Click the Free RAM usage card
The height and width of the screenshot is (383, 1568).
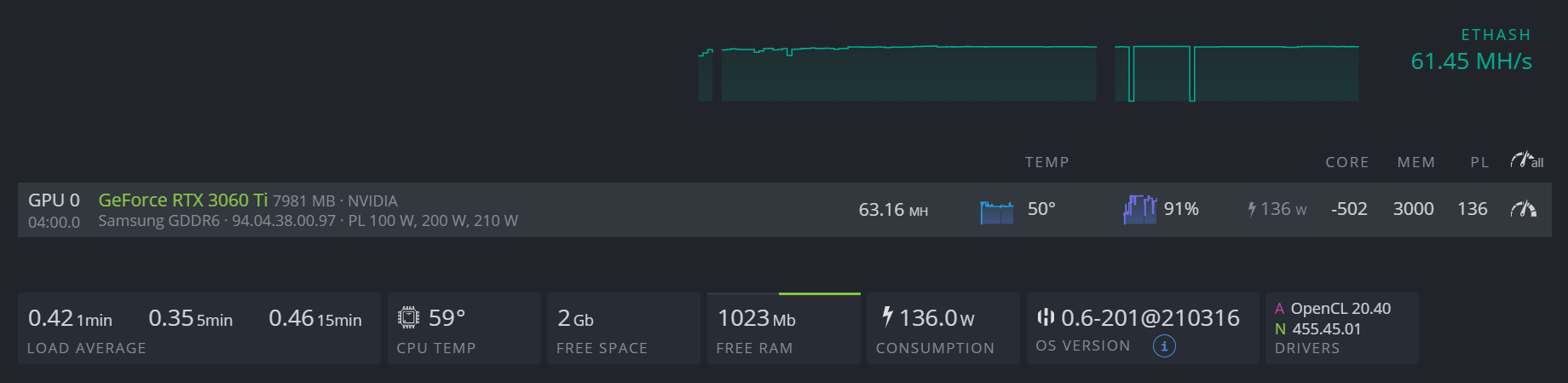[783, 329]
